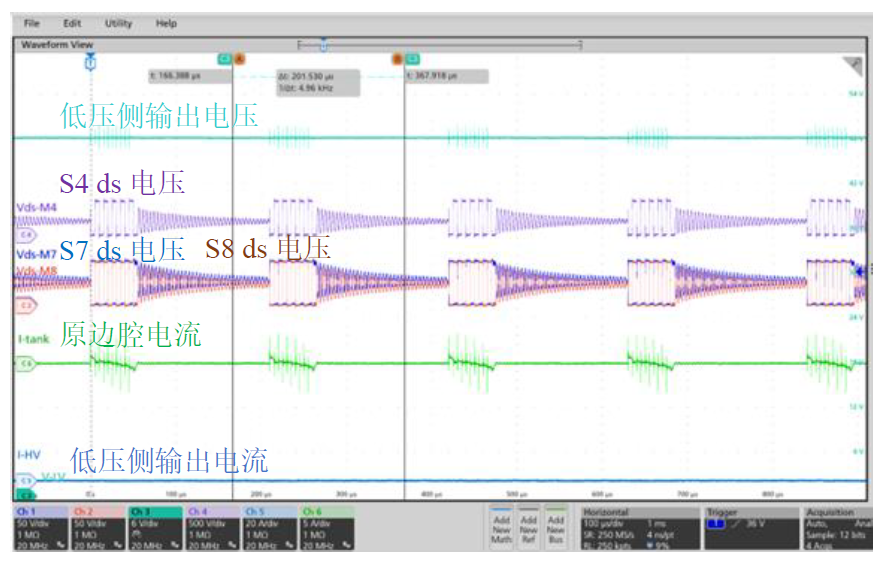The image size is (885, 570).
Task: Open the Utility menu
Action: click(x=118, y=23)
